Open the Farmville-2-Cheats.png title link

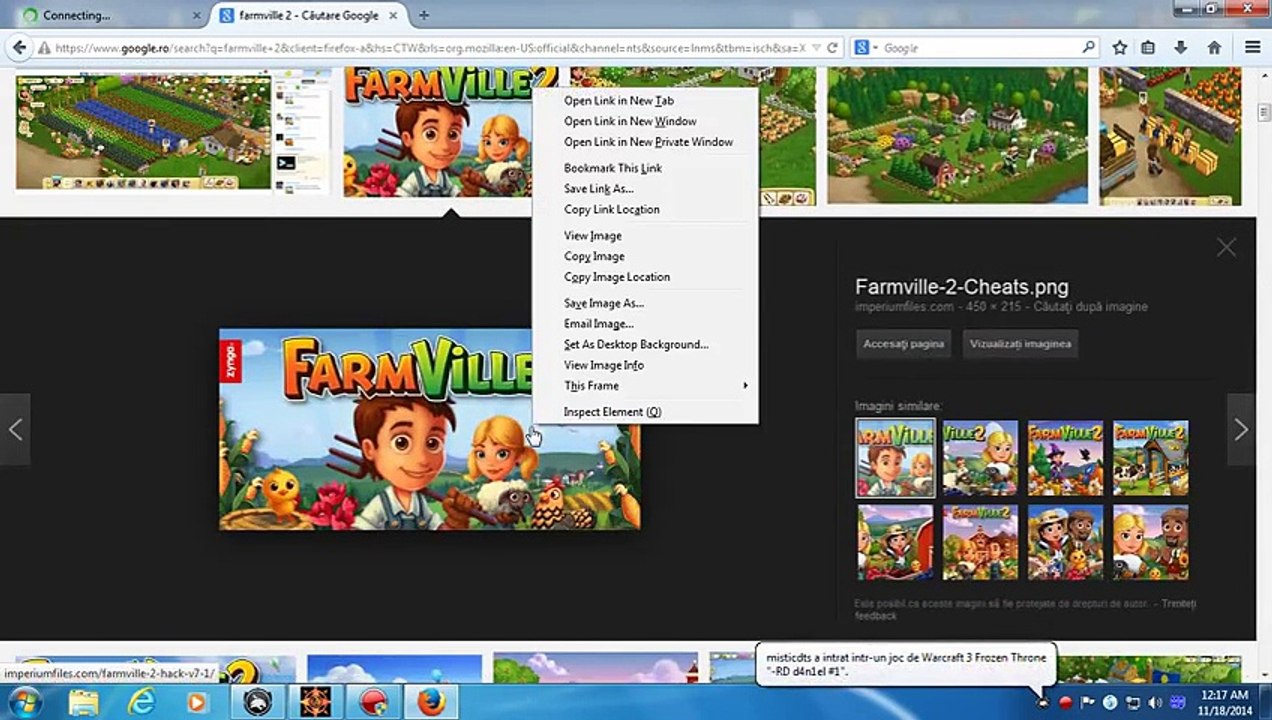[x=961, y=286]
